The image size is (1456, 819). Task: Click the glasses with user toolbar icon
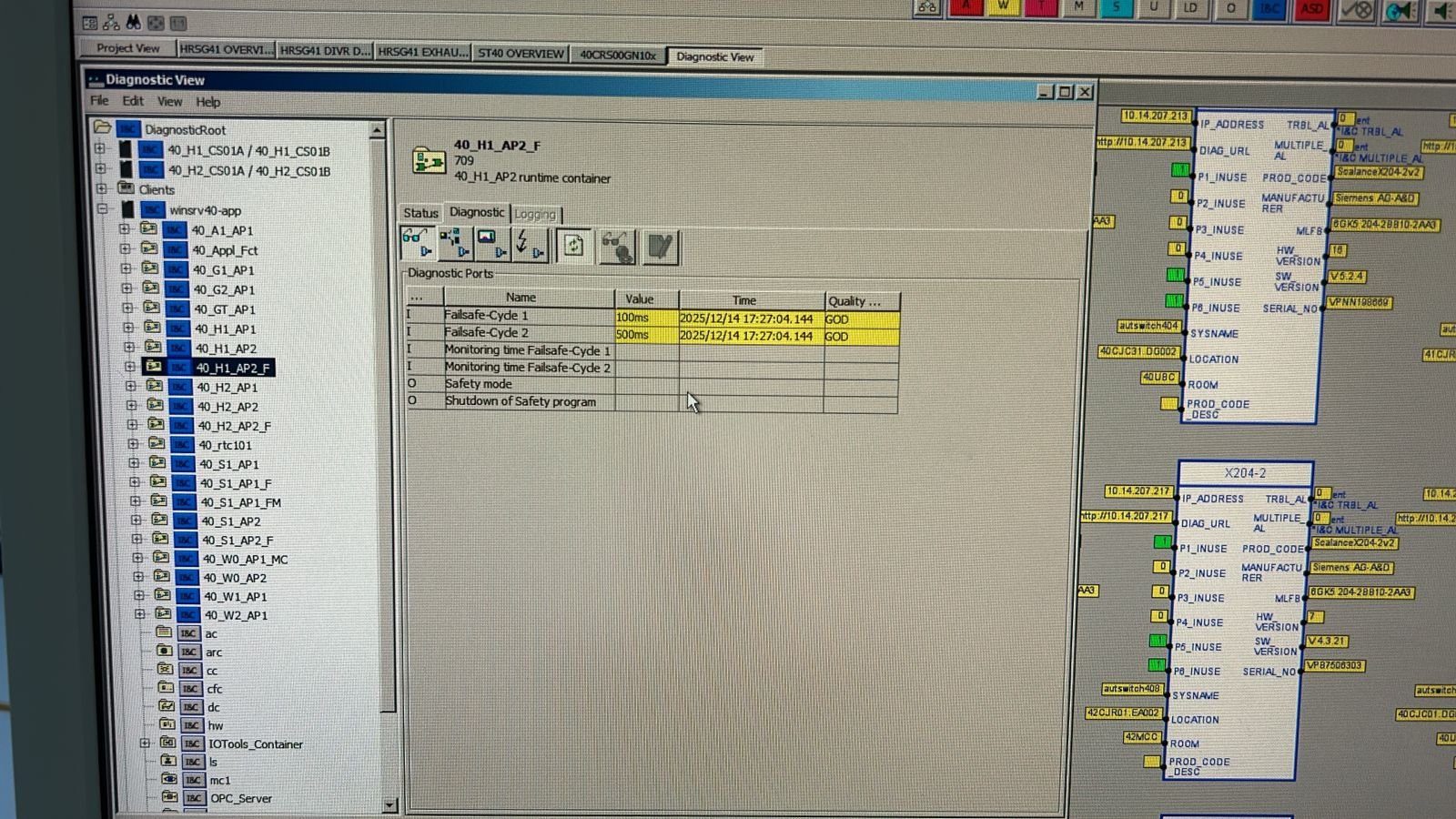(617, 247)
